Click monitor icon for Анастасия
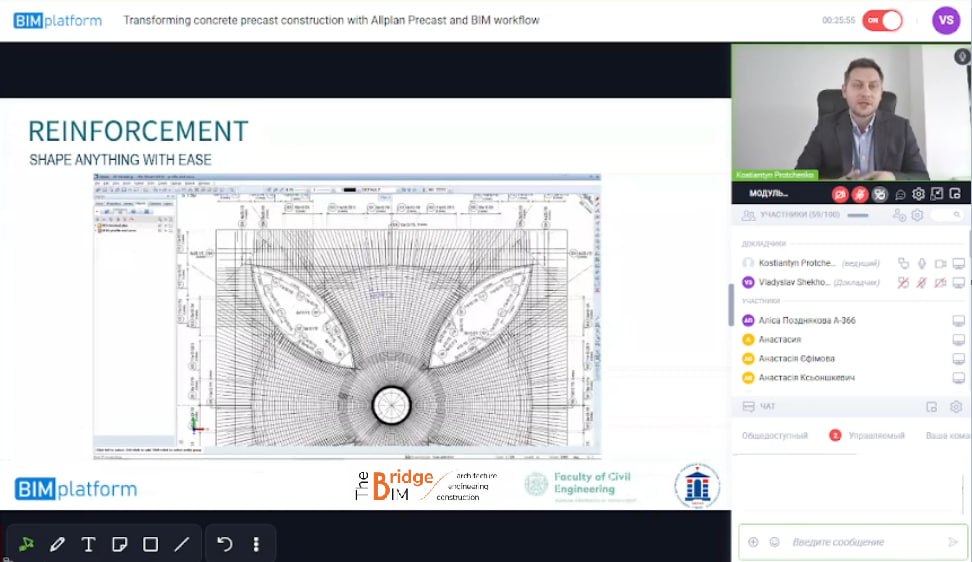 (958, 340)
